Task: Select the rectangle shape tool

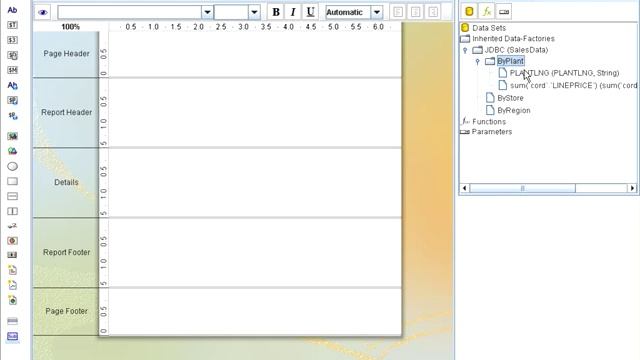Action: [12, 181]
